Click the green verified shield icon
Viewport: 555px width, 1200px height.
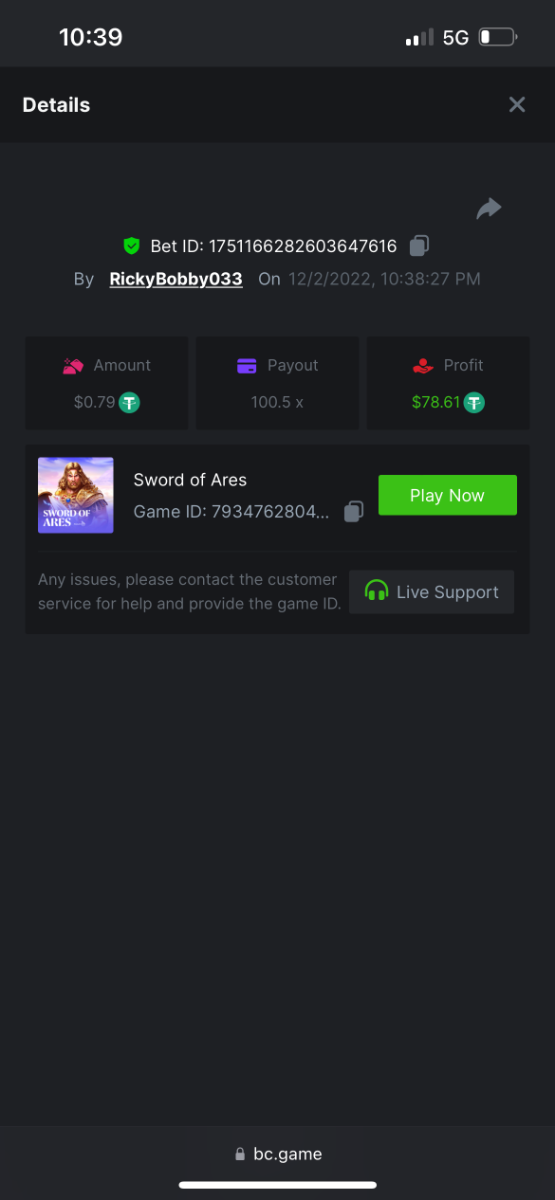[x=131, y=245]
